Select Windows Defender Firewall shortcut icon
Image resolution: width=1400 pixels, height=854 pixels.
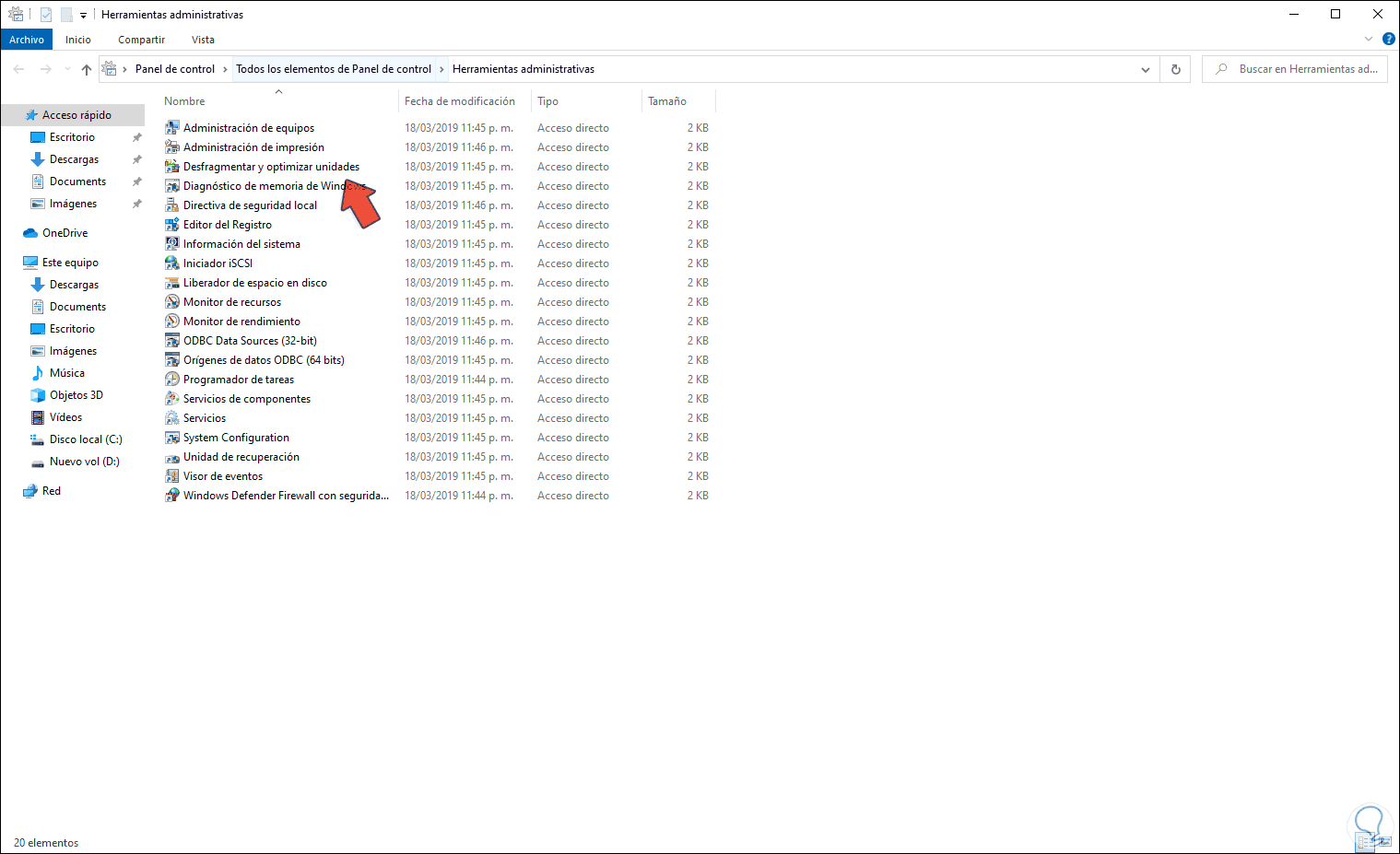tap(171, 496)
